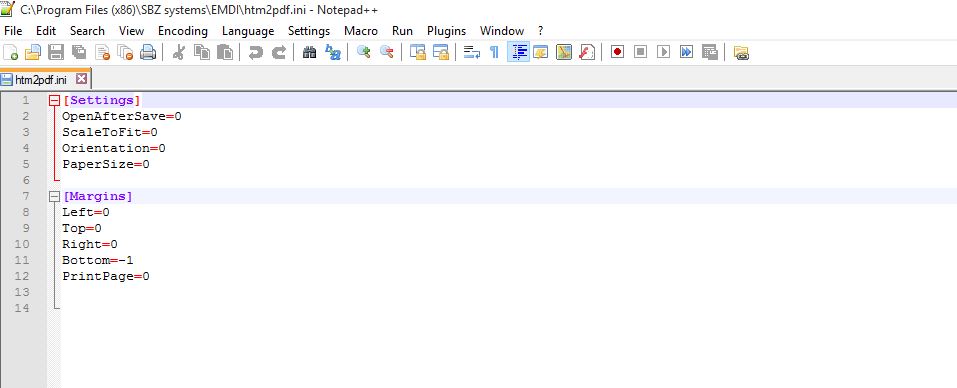The image size is (957, 388).
Task: Collapse the [Margins] section fold marker
Action: point(54,196)
